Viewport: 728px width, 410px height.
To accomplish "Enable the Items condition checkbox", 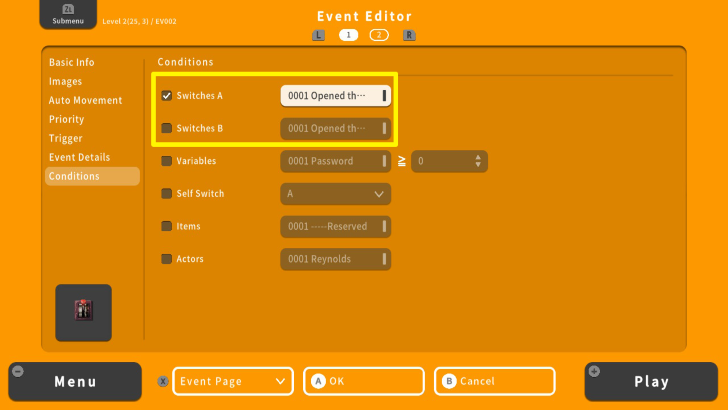I will [167, 226].
